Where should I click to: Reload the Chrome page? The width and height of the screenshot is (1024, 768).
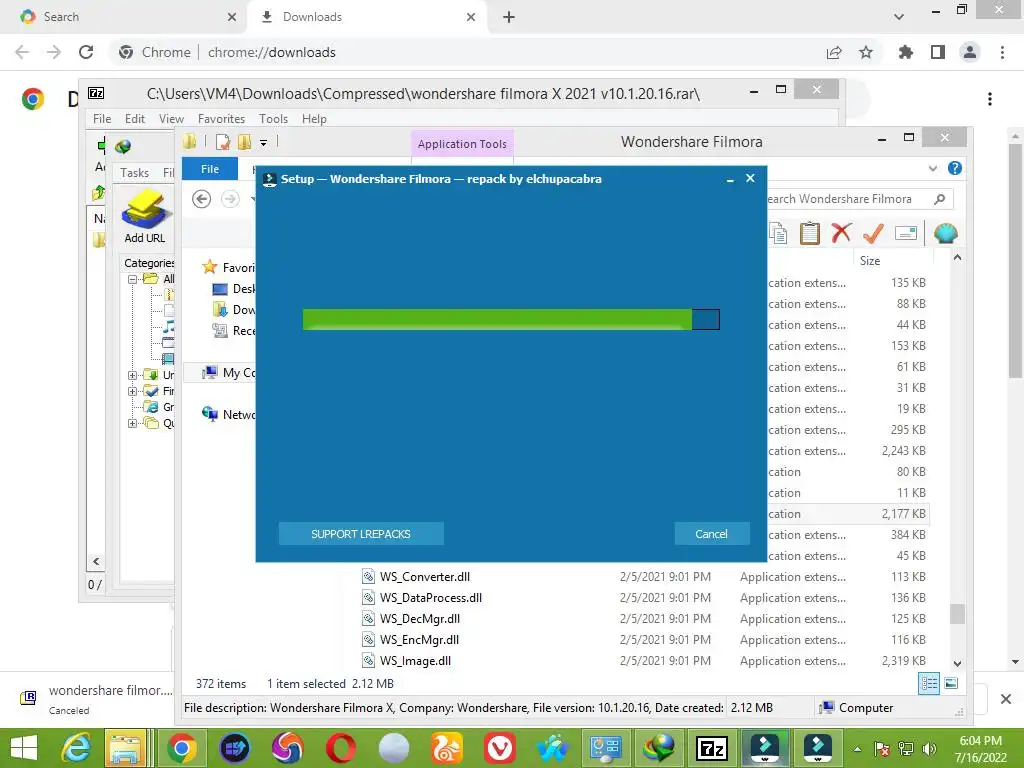point(86,52)
